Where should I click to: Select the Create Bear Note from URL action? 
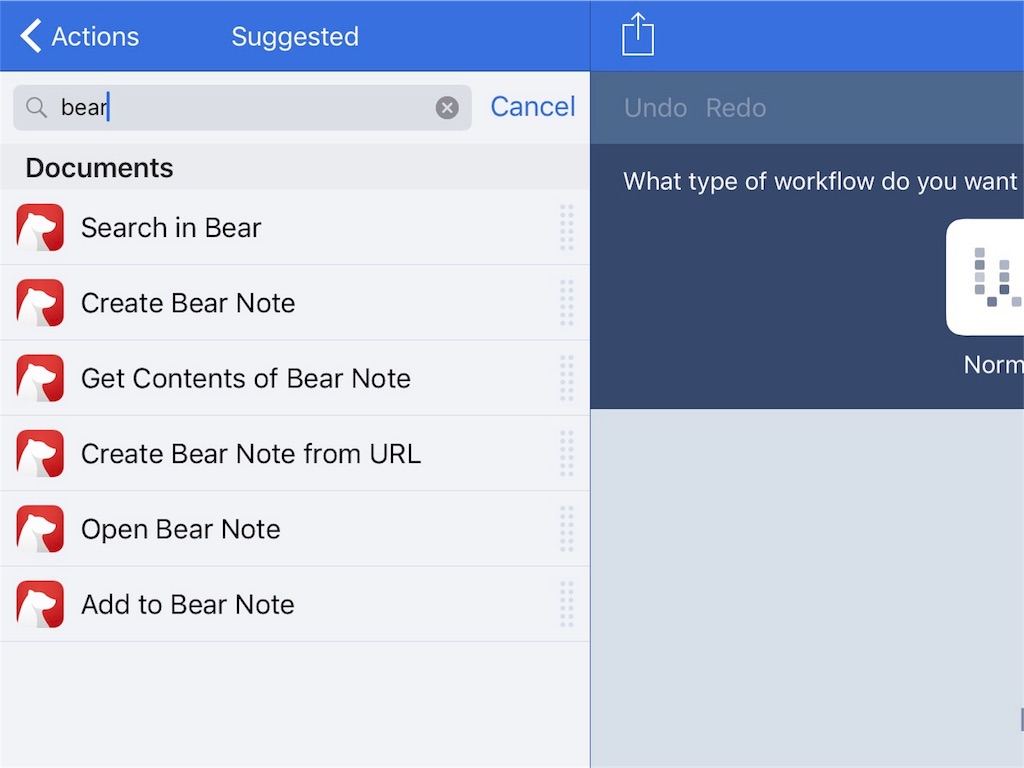(251, 454)
